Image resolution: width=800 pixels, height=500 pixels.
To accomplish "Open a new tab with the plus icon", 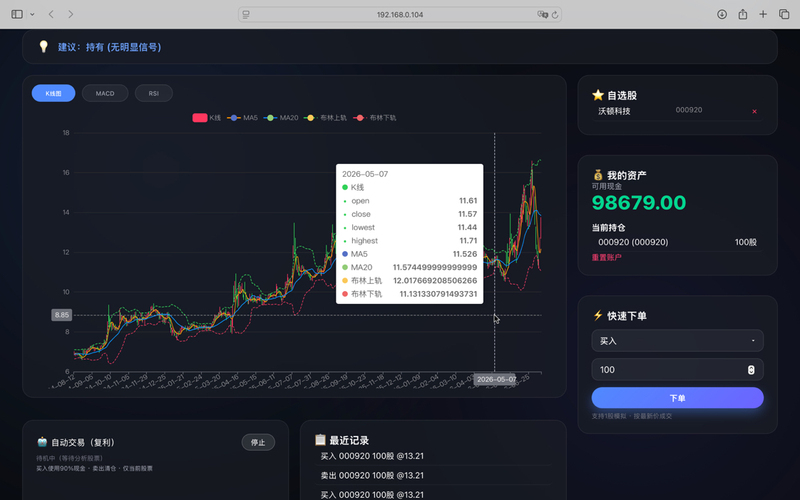I will [x=763, y=14].
